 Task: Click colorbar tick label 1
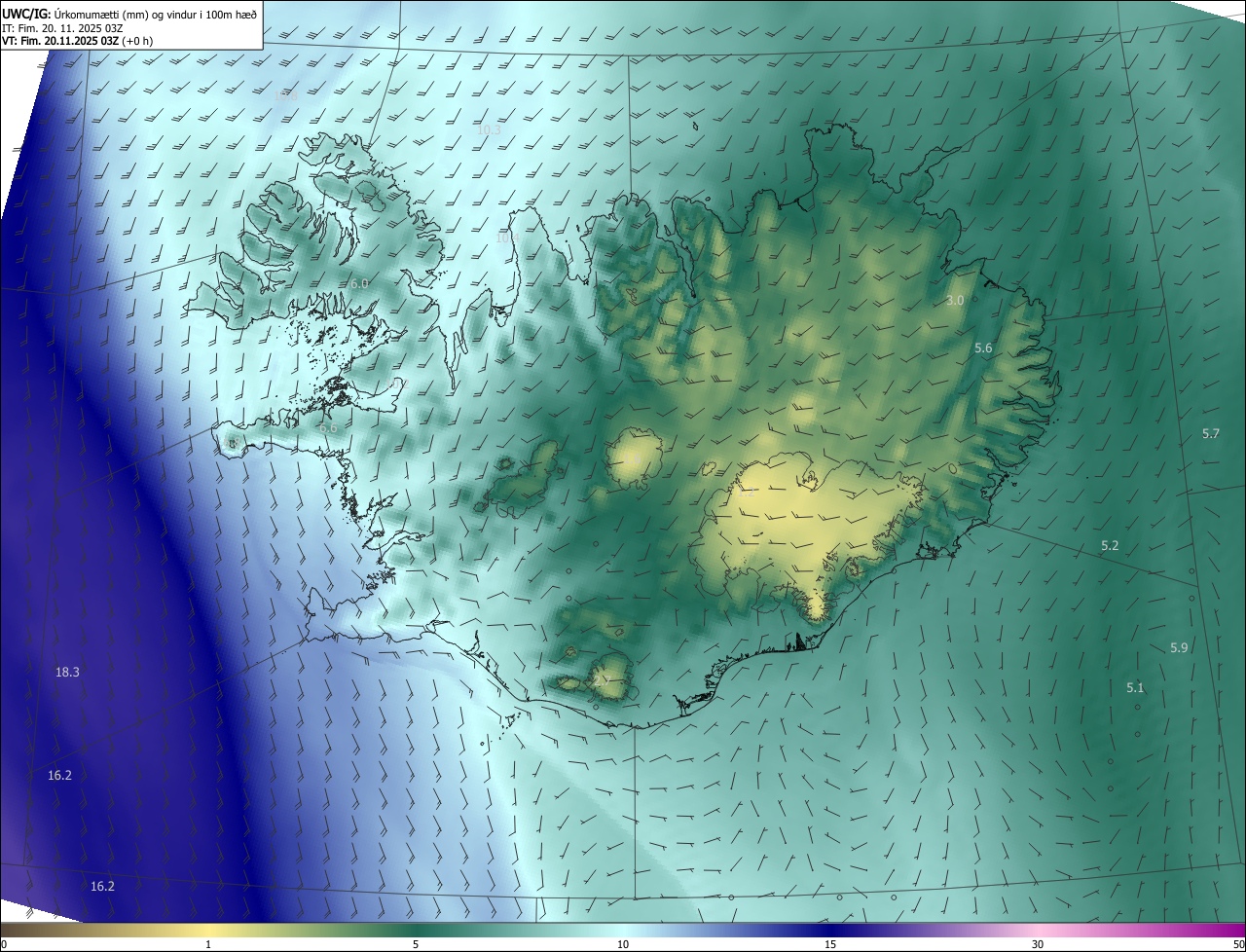tap(208, 944)
